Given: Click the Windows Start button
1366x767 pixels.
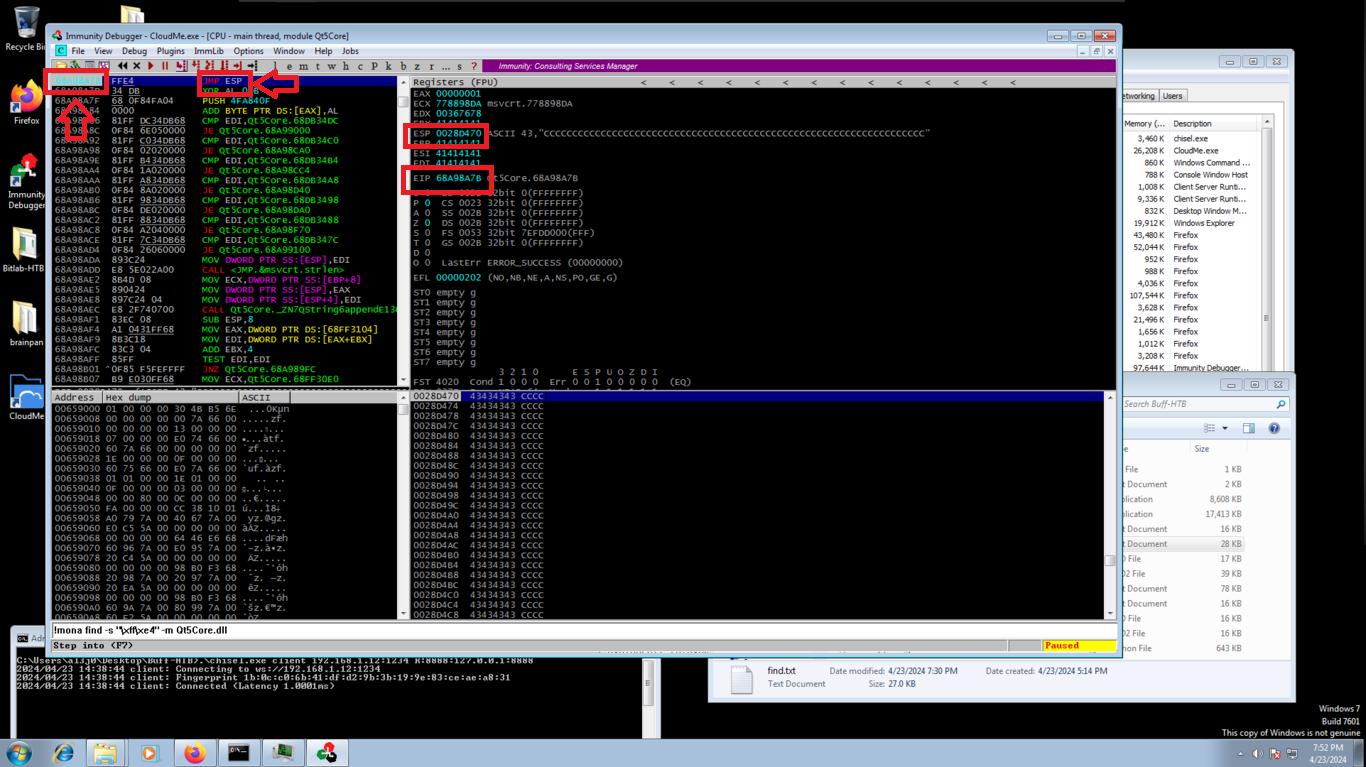Looking at the screenshot, I should (19, 752).
